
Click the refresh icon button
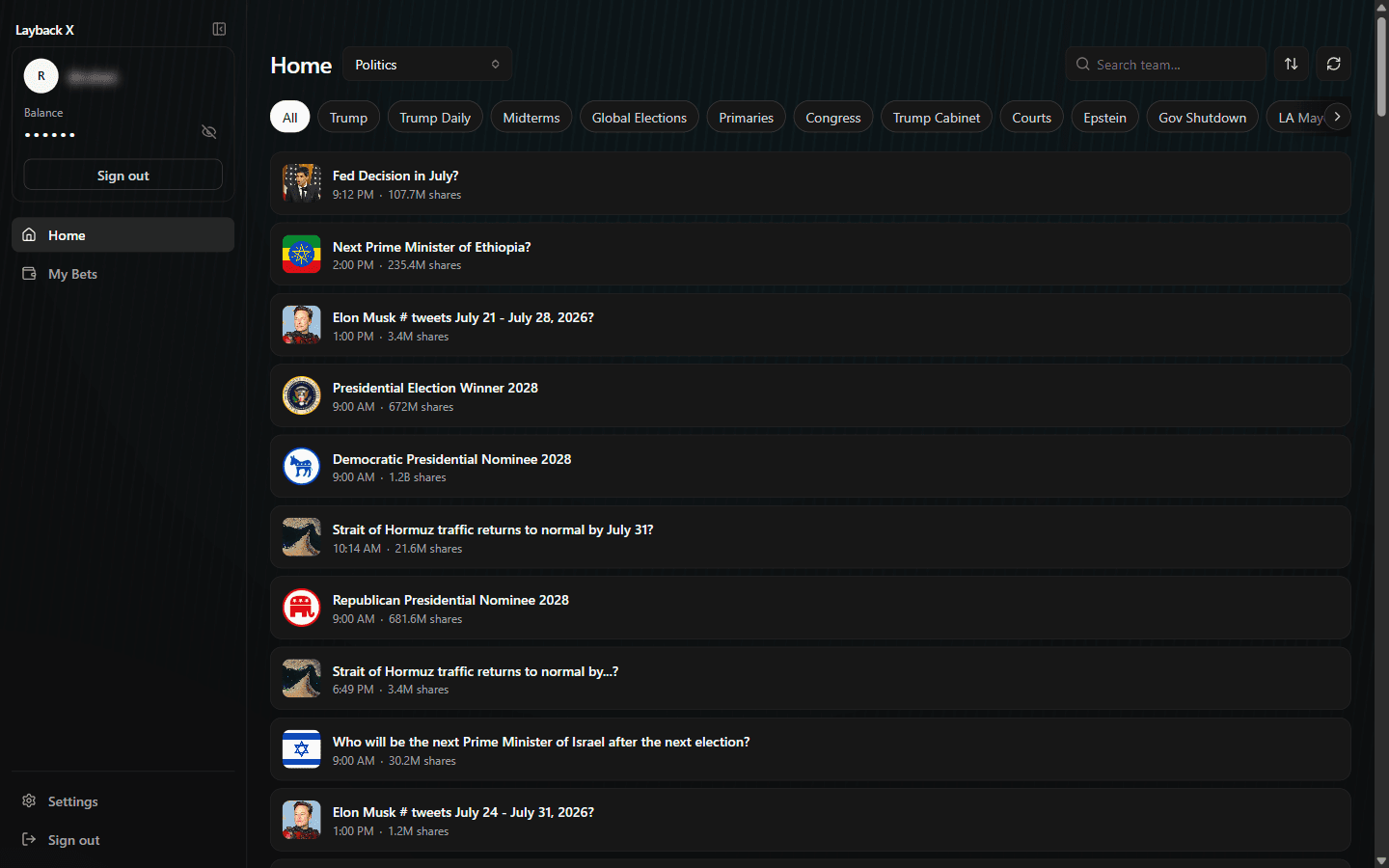(1333, 64)
